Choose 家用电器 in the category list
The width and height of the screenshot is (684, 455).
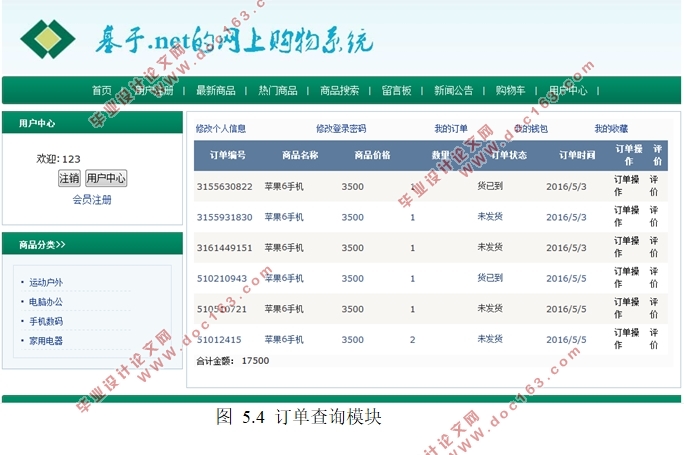click(46, 341)
